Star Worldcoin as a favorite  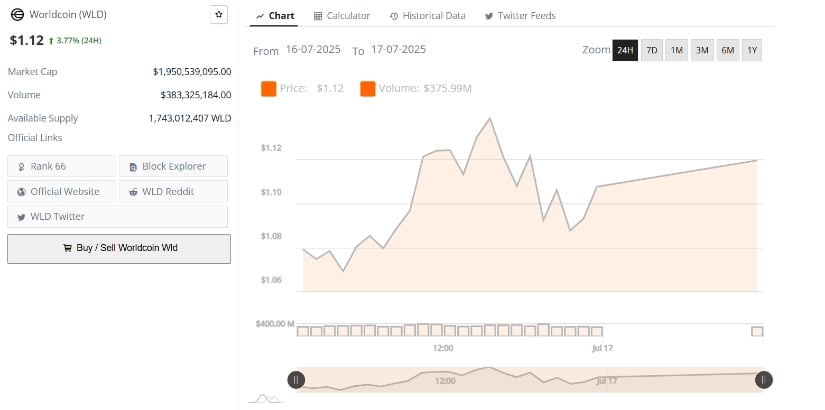coord(219,15)
